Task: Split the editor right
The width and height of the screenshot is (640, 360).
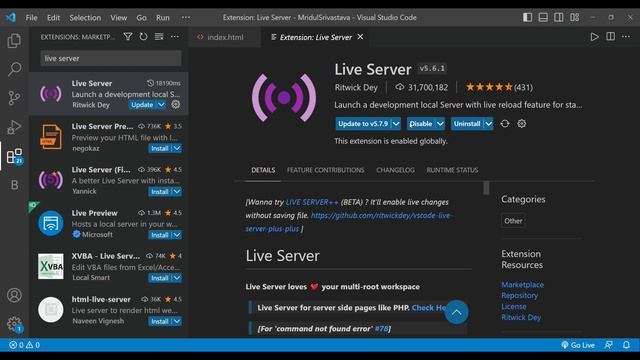Action: (611, 37)
